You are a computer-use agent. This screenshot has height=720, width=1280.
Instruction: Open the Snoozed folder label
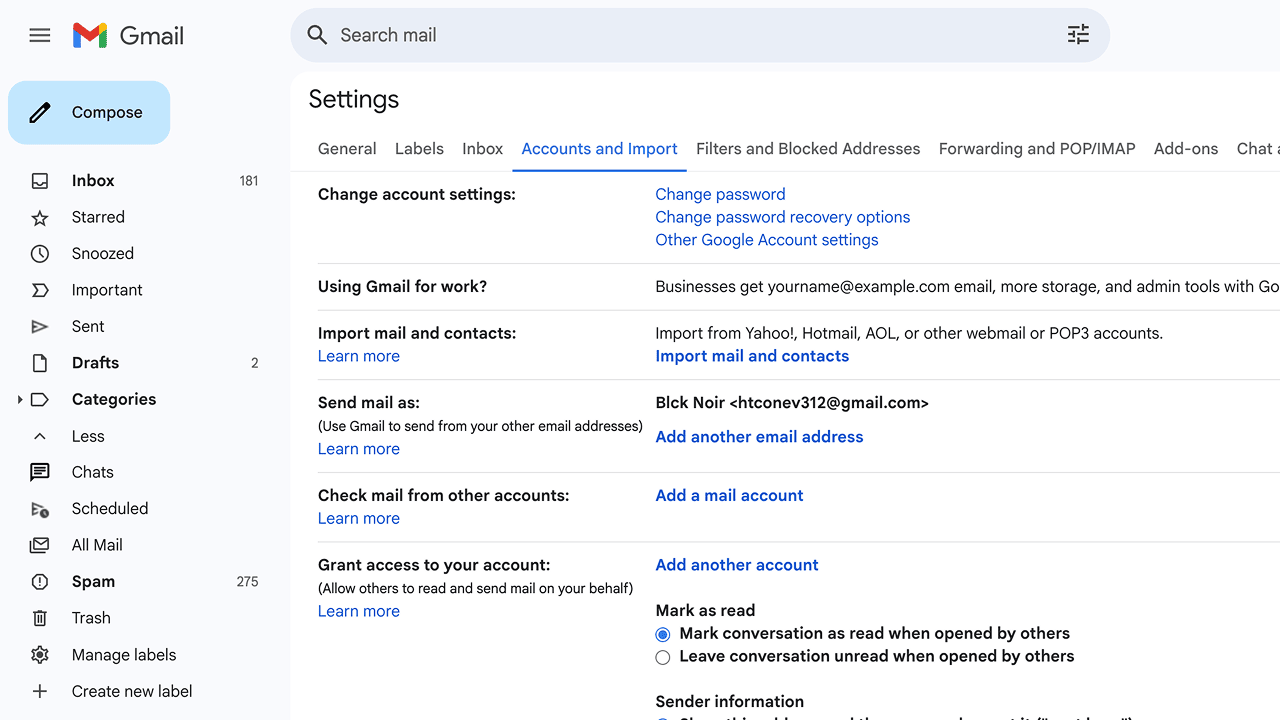(103, 254)
